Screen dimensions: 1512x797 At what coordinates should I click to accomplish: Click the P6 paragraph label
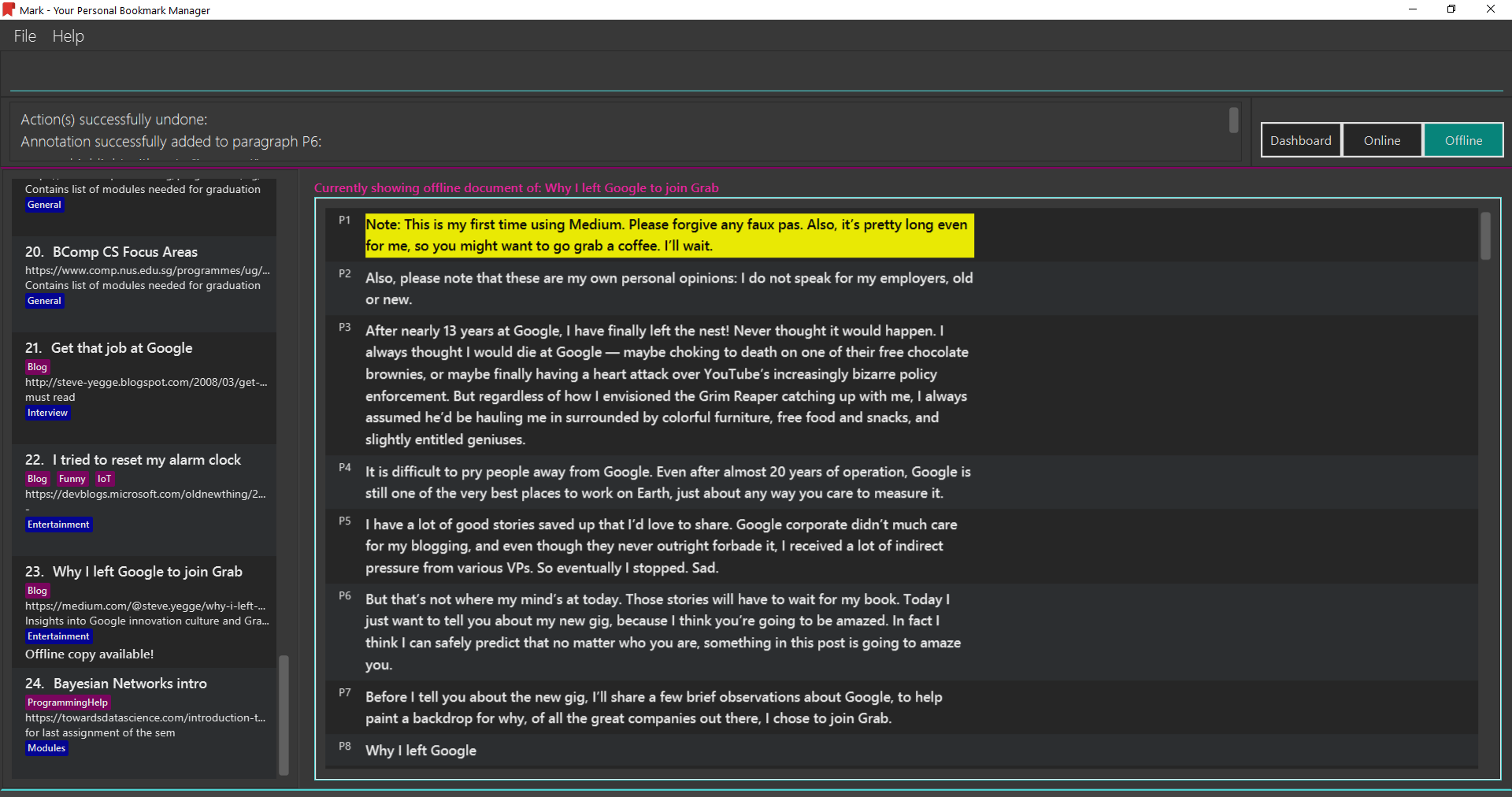point(345,596)
